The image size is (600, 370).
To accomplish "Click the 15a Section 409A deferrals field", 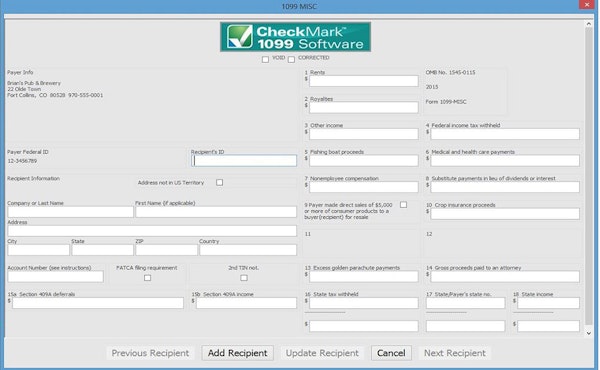I will click(98, 303).
